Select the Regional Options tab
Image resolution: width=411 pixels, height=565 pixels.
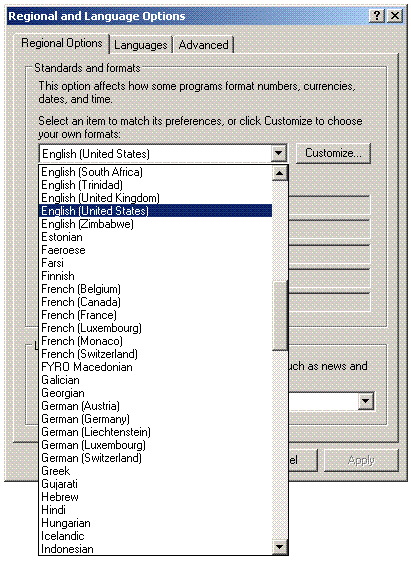coord(62,43)
